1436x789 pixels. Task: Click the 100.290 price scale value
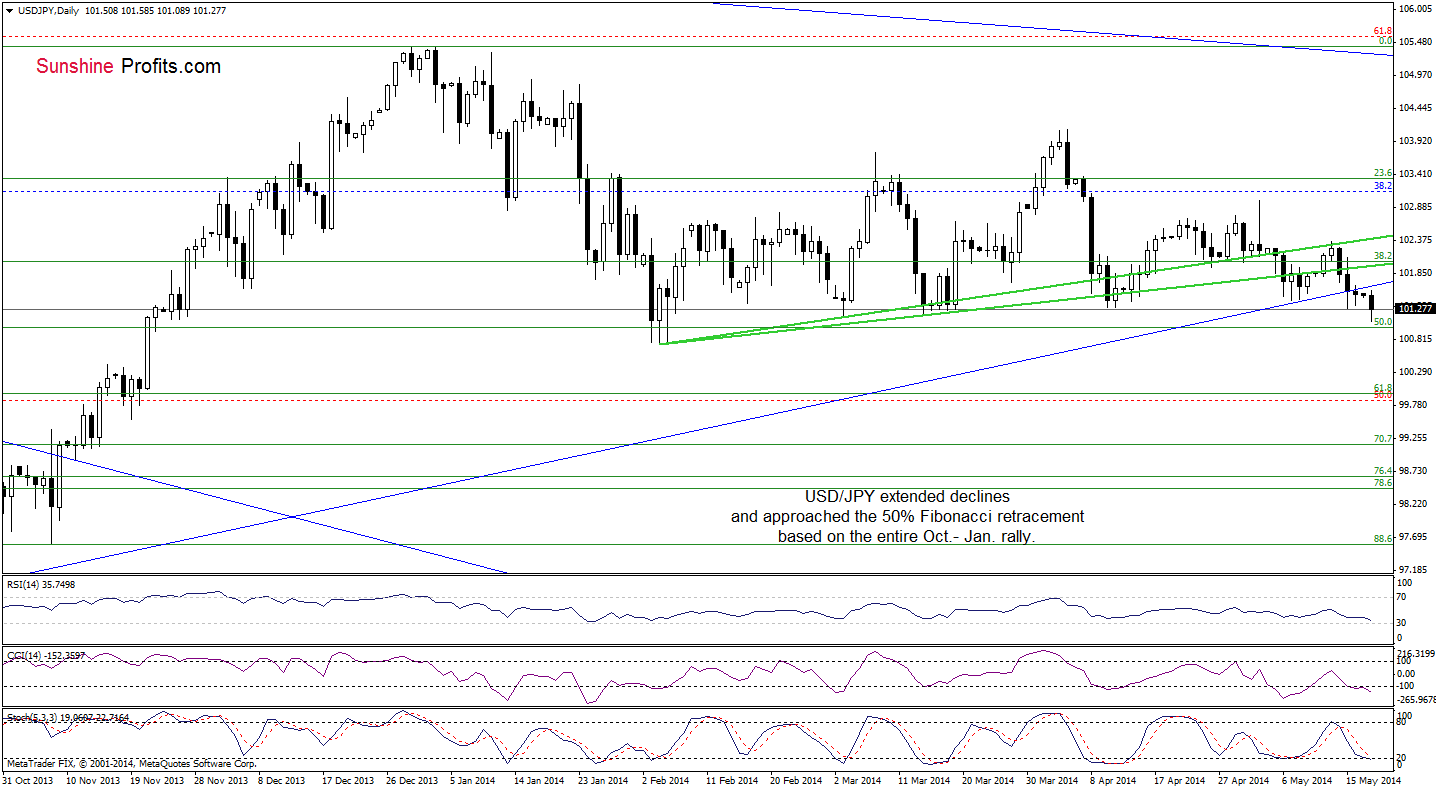pyautogui.click(x=1416, y=372)
